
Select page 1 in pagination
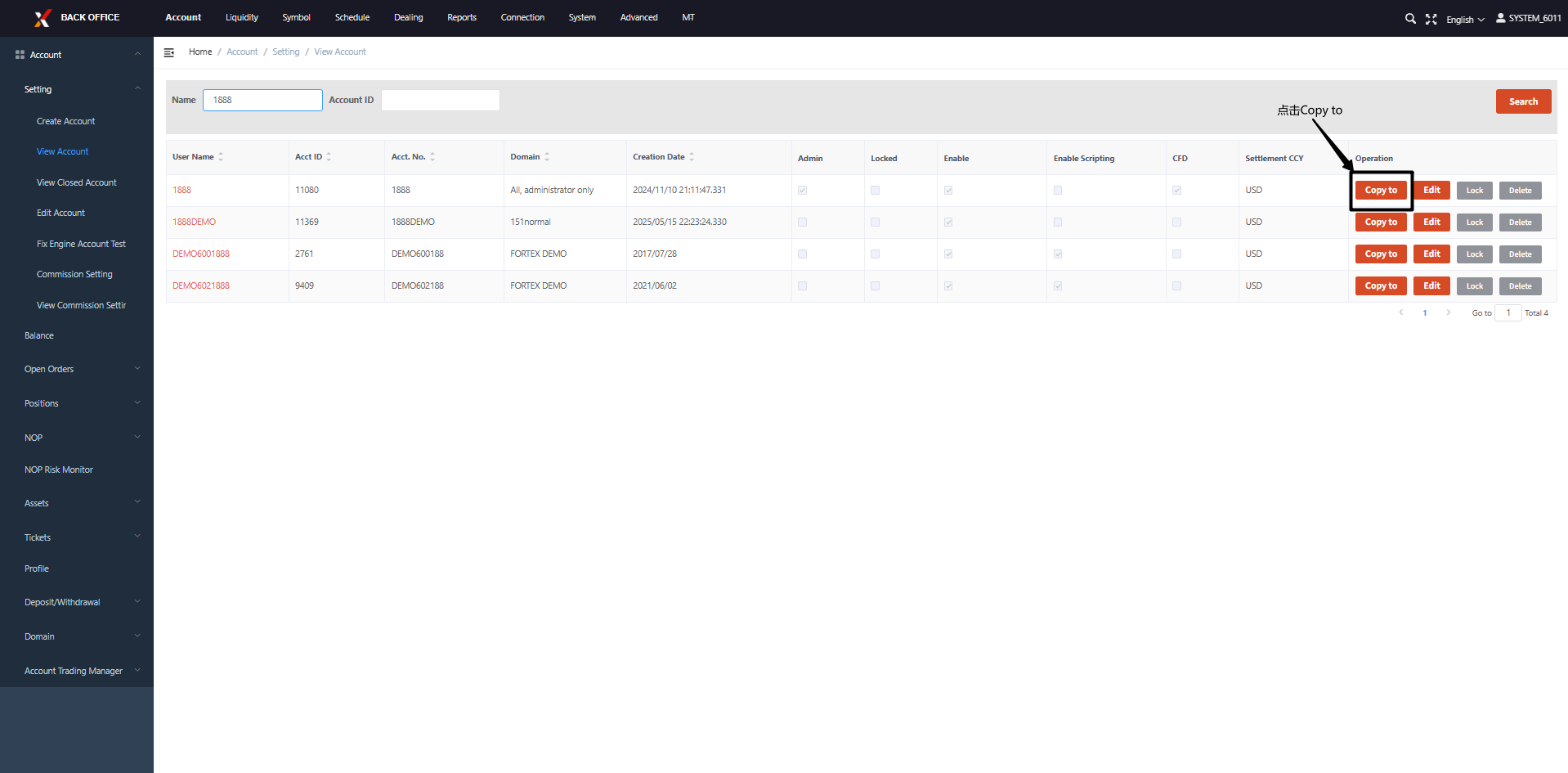point(1425,313)
